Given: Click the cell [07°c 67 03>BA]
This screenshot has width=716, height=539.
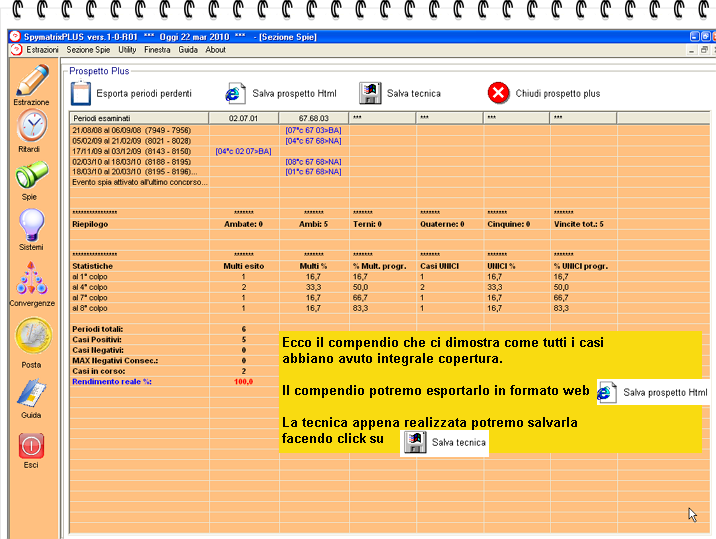Looking at the screenshot, I should (313, 130).
